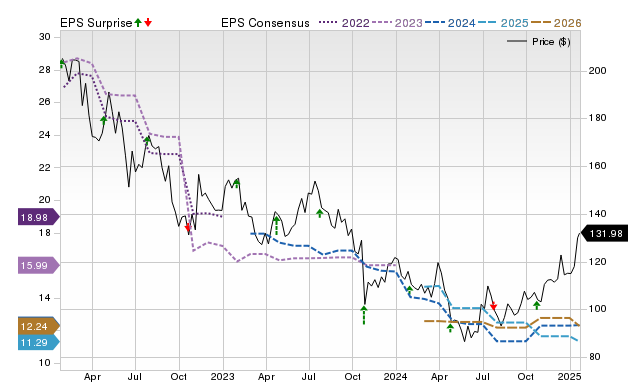Click the EPS Consensus label
The height and width of the screenshot is (382, 640).
click(265, 23)
